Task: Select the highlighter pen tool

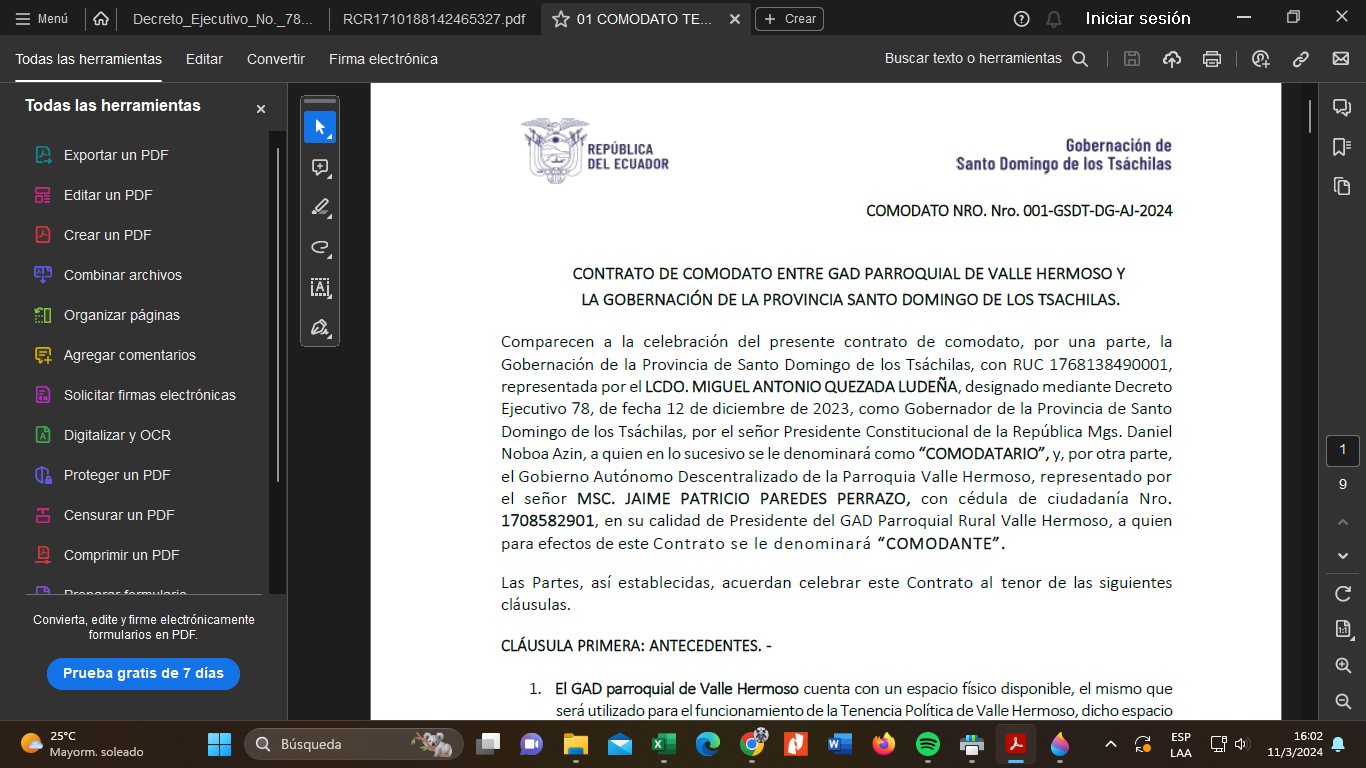Action: click(320, 208)
